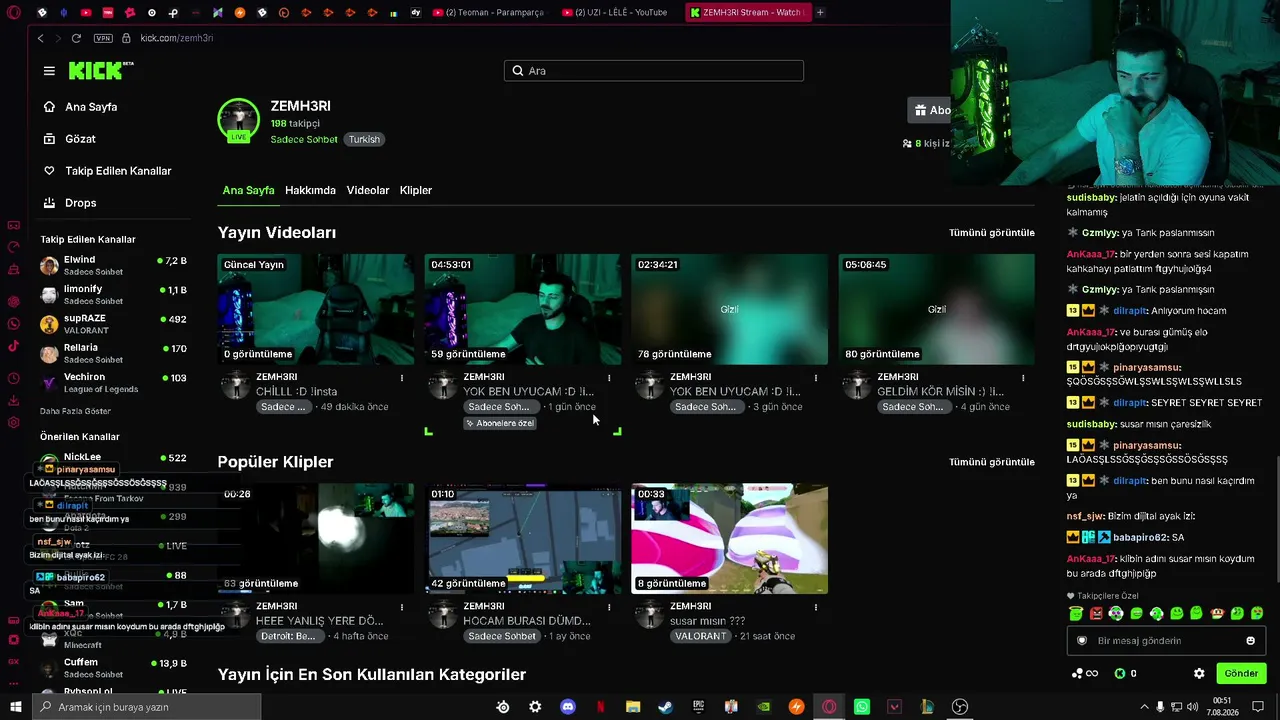Reload the page with browser refresh icon
Viewport: 1280px width, 720px height.
pos(76,38)
